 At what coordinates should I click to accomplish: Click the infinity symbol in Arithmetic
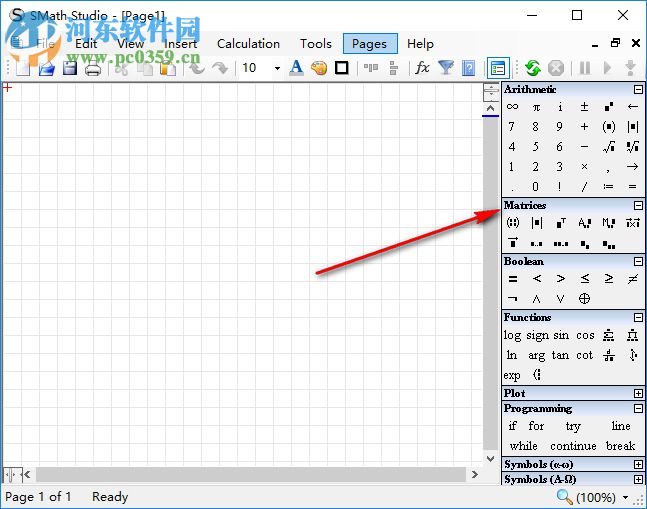point(512,106)
